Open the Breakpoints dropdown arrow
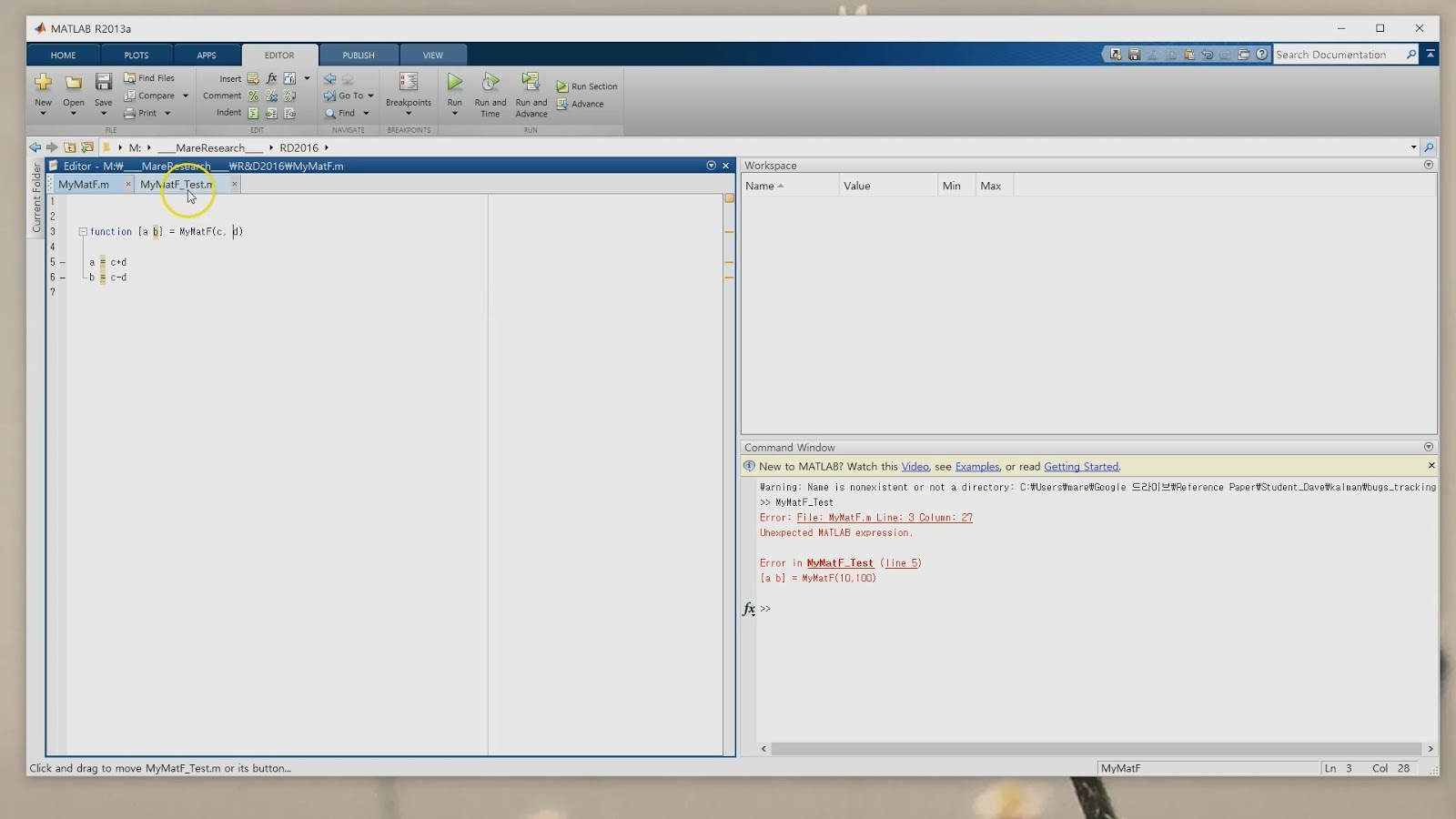Screen dimensions: 1456x819 pyautogui.click(x=409, y=114)
